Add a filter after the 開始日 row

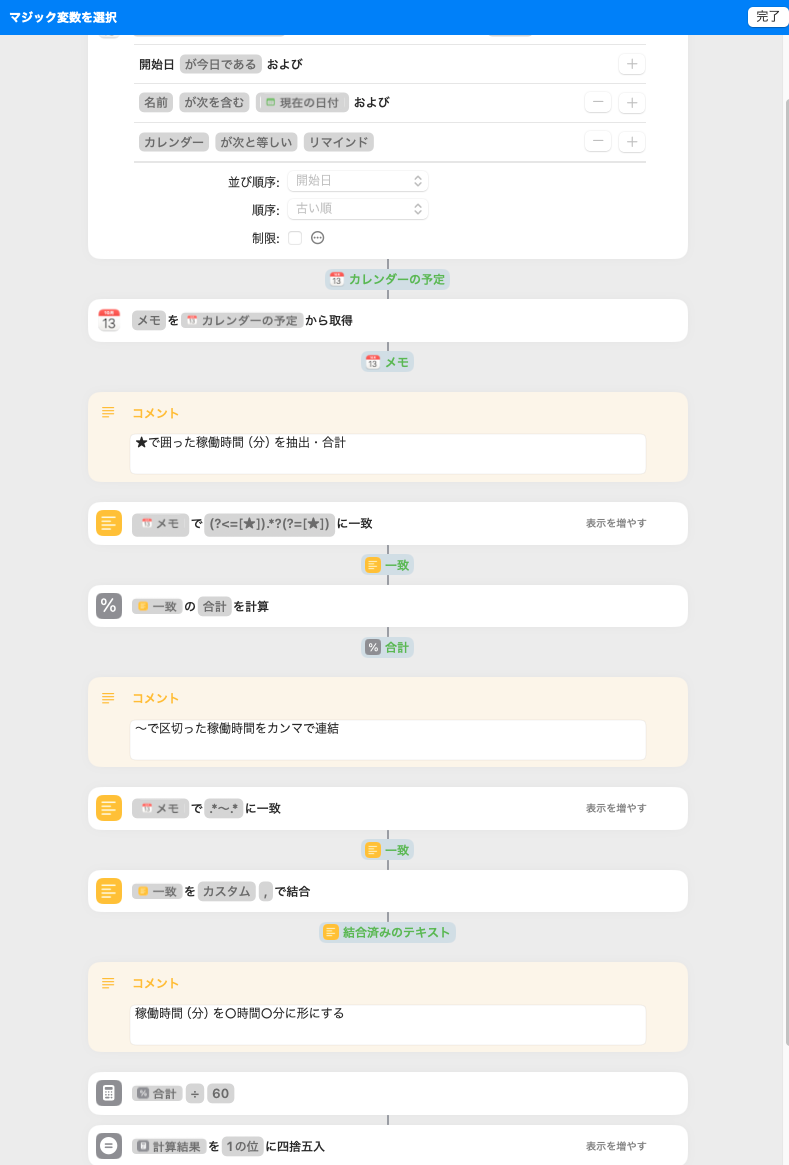631,64
